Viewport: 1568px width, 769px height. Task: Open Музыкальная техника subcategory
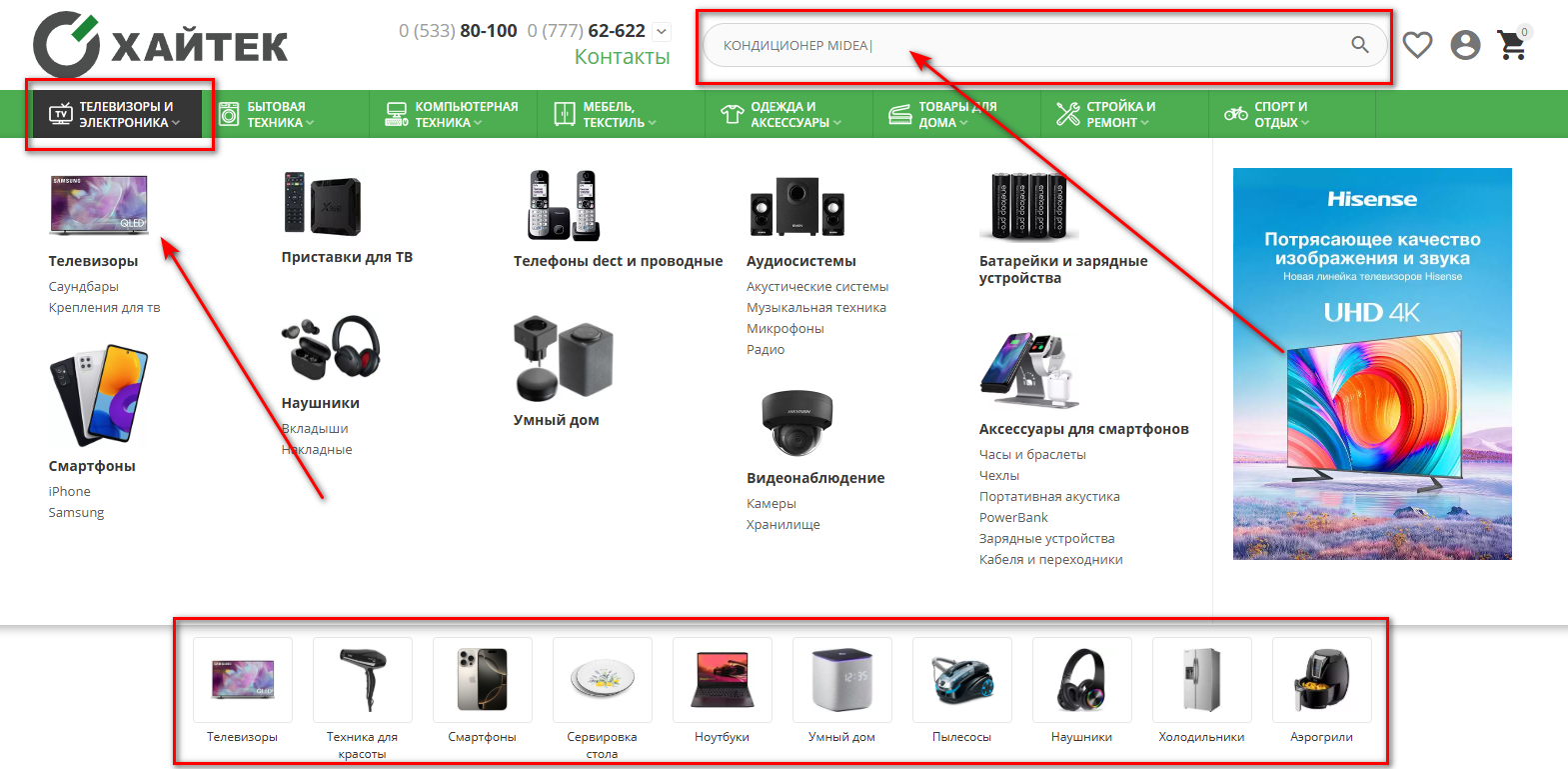tap(816, 308)
